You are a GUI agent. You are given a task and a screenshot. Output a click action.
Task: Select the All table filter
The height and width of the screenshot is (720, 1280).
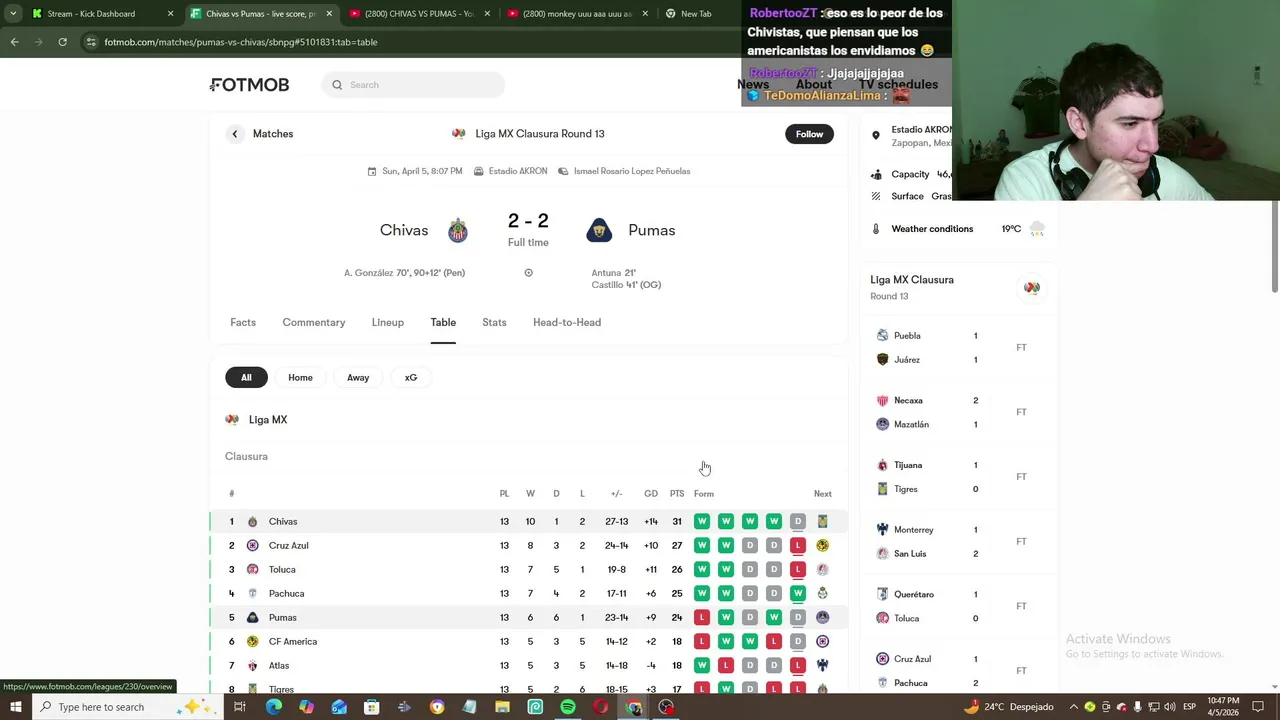246,378
